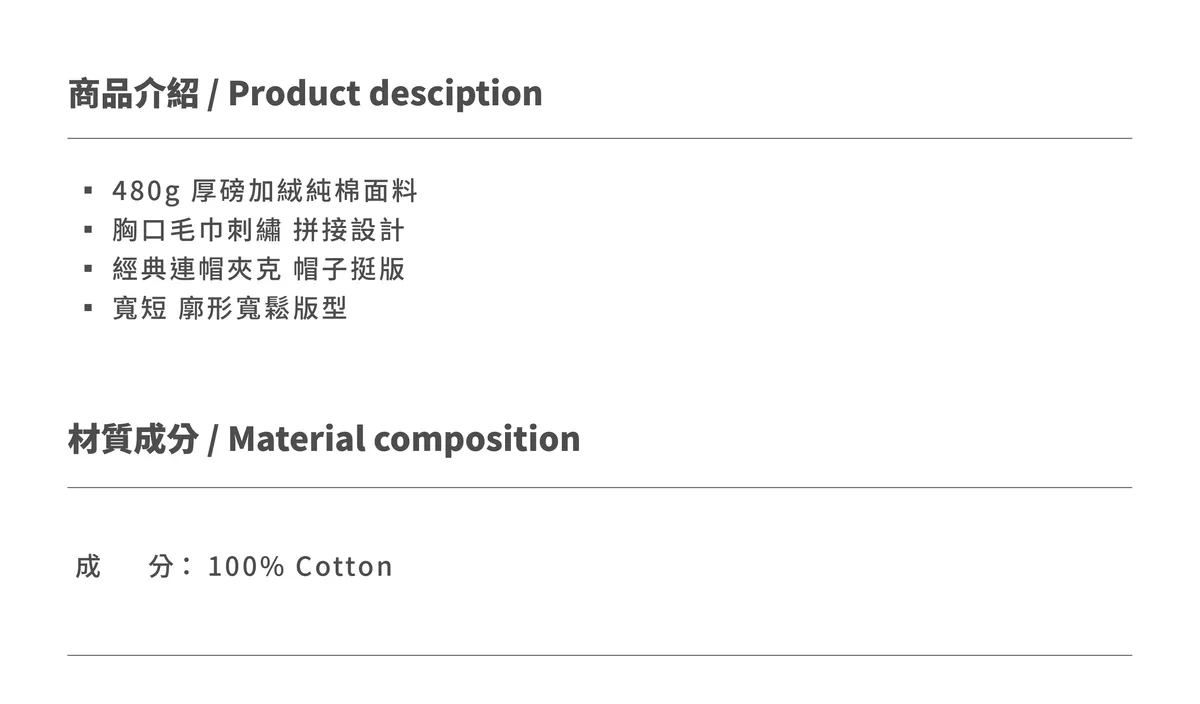Click the bullet marker before 寬短

[88, 308]
